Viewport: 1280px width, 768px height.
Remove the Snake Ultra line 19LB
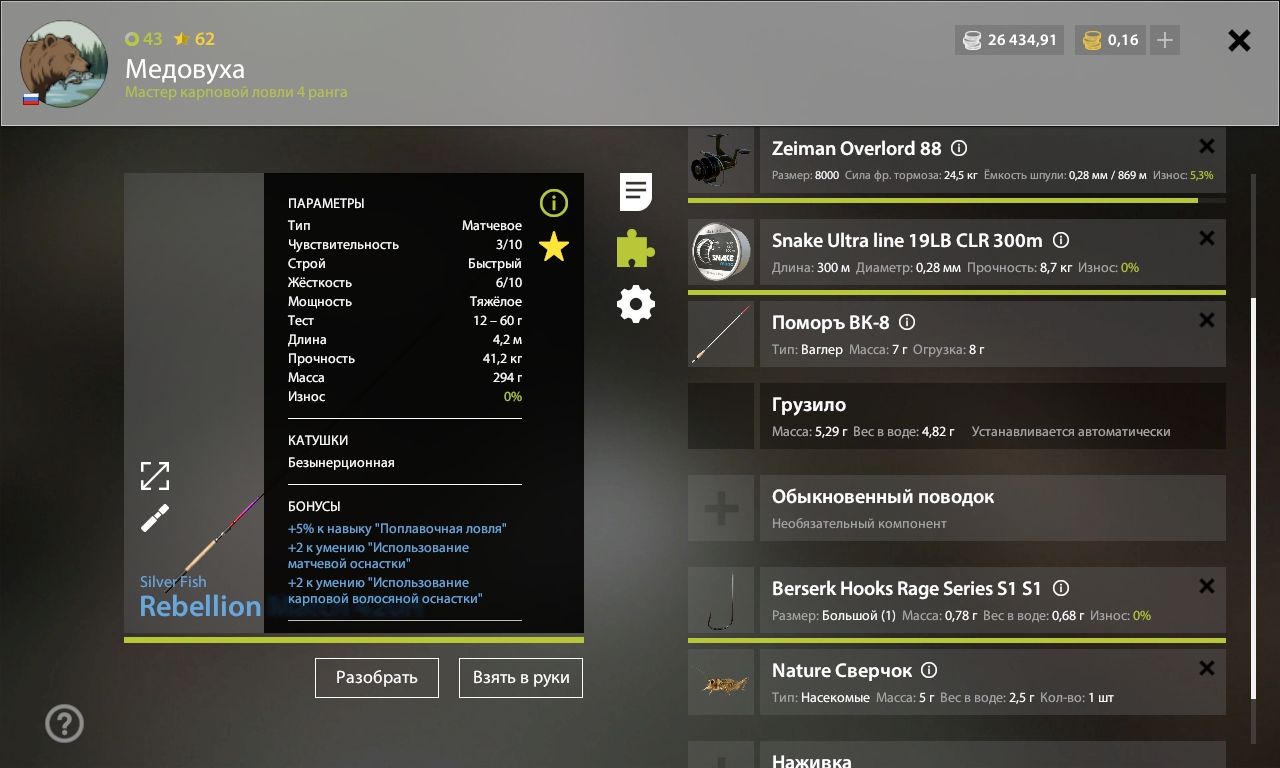click(x=1207, y=238)
